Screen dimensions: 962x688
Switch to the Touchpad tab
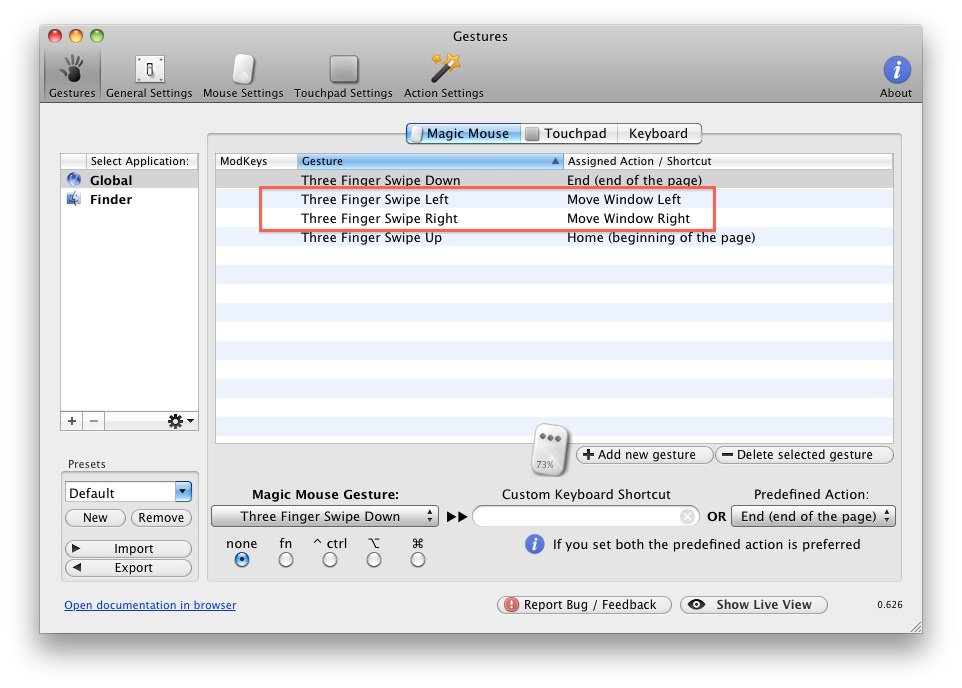pos(569,133)
